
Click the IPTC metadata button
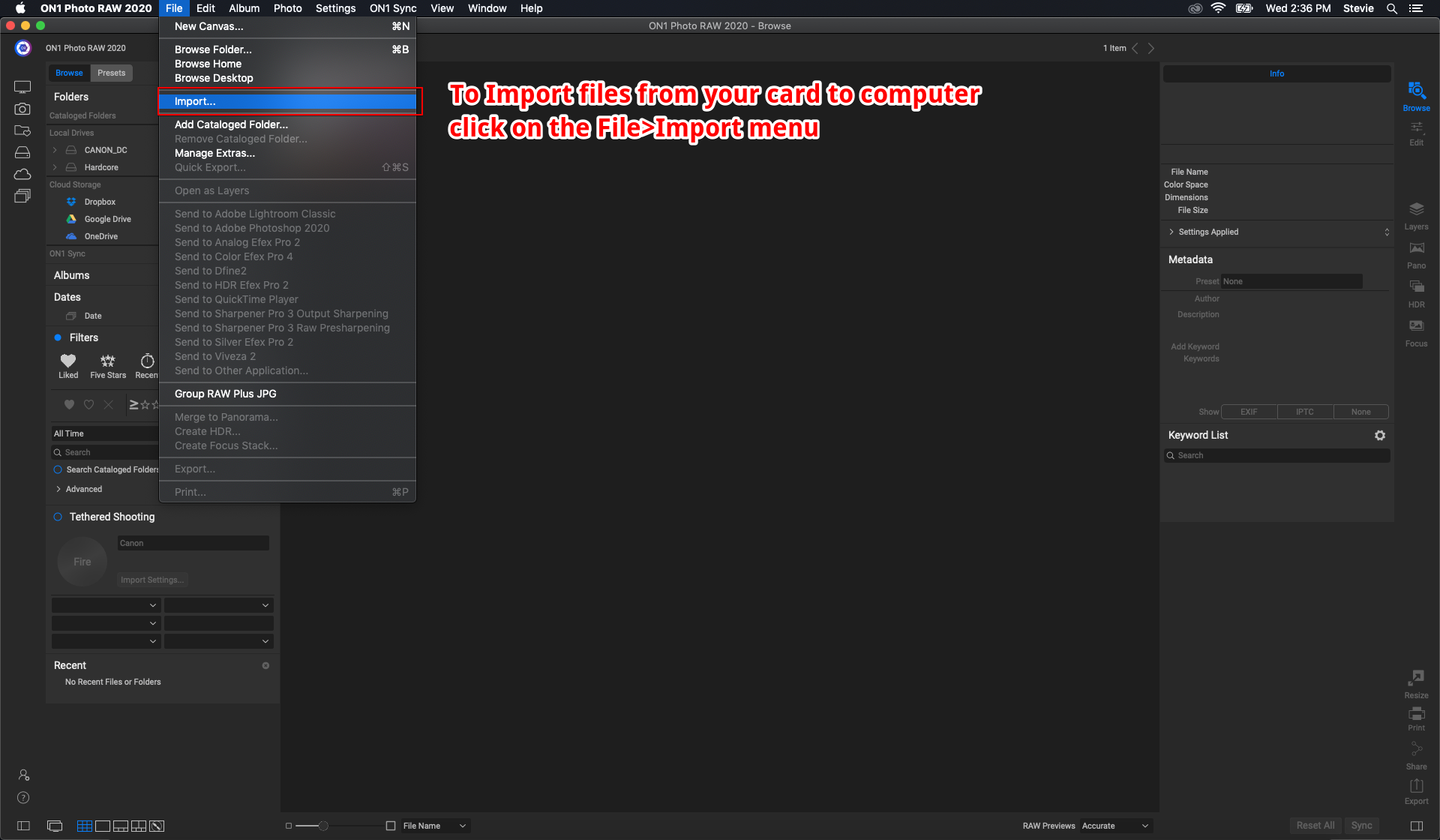click(1304, 412)
